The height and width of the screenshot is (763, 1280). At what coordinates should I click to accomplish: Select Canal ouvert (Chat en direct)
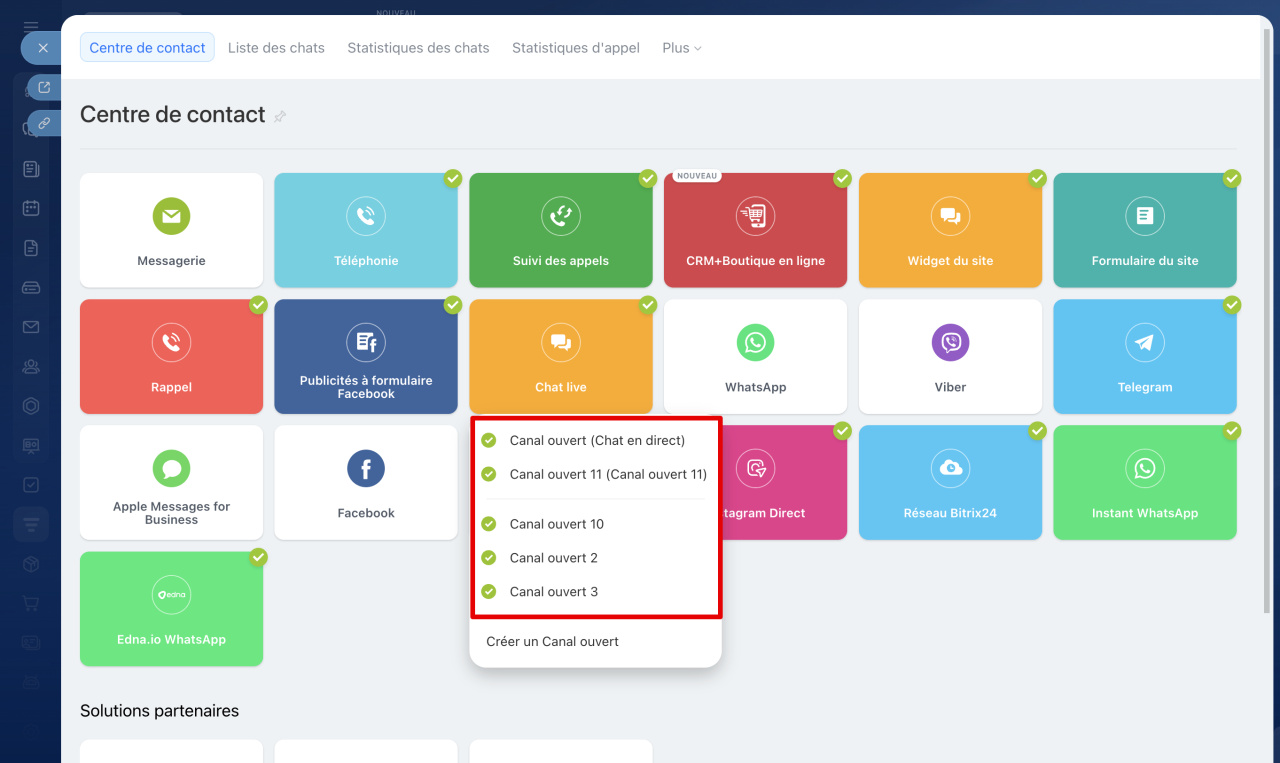(596, 440)
